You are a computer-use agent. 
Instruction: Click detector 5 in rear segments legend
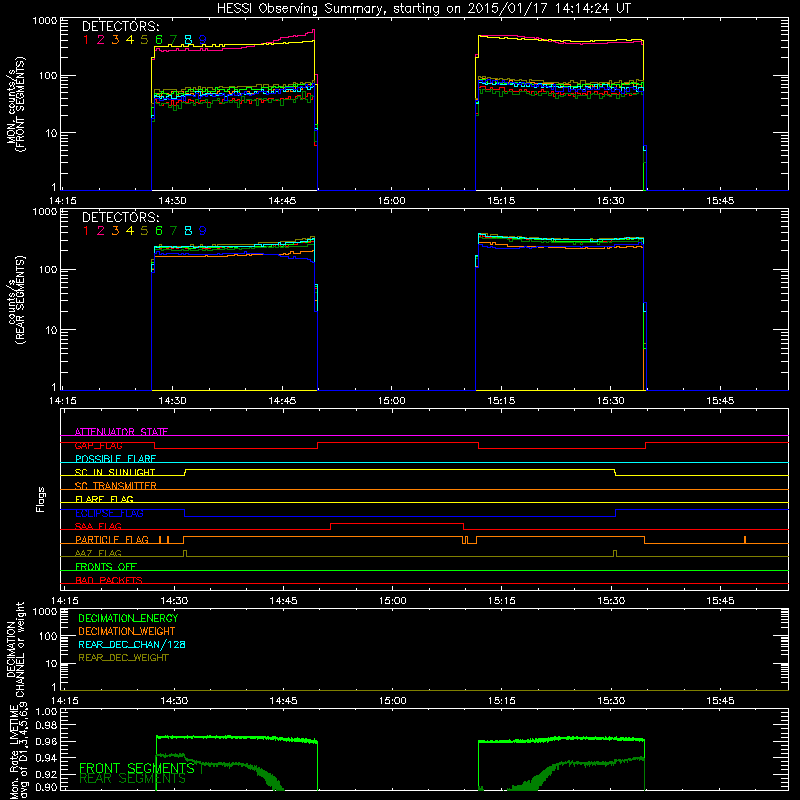(x=144, y=231)
